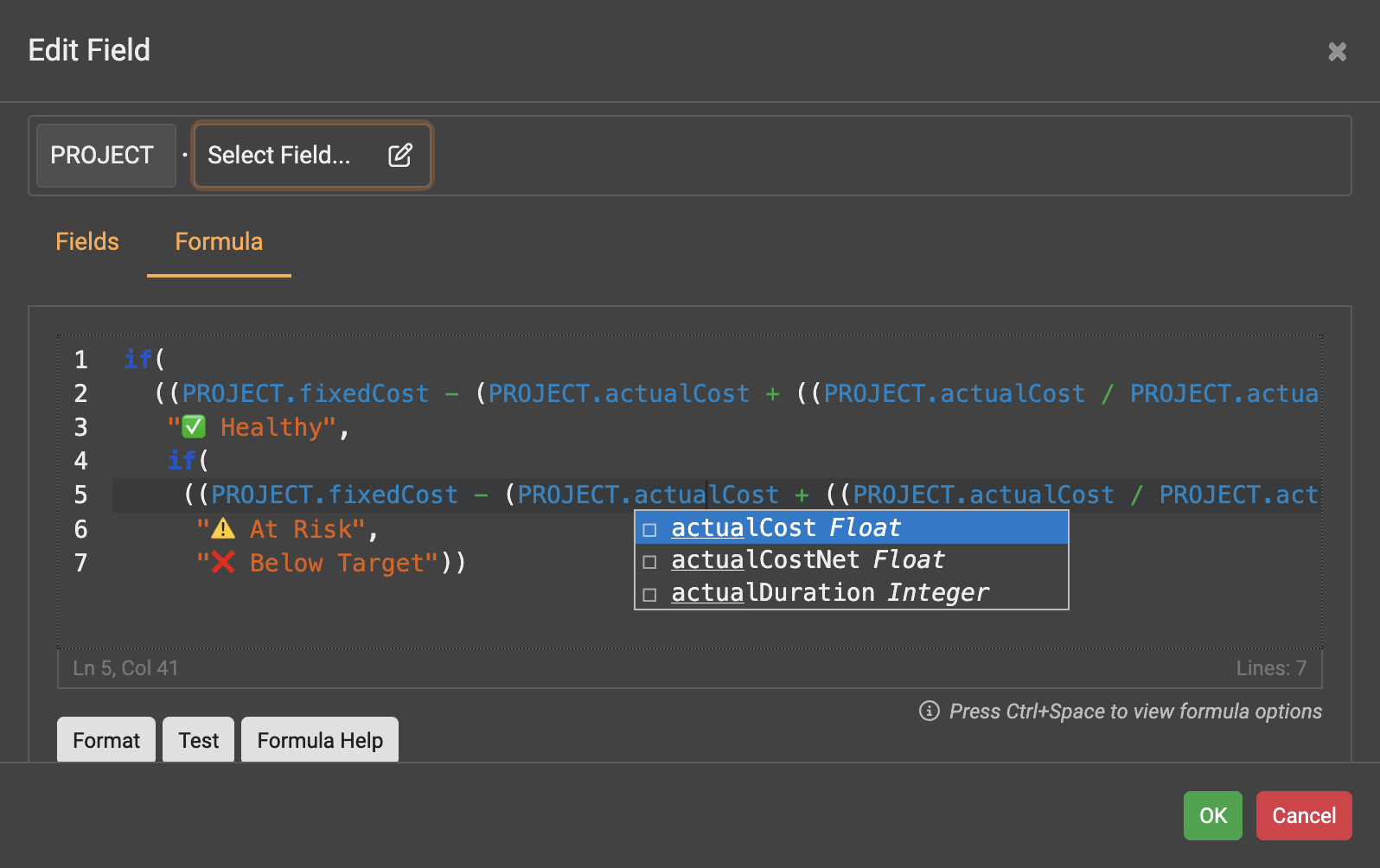Screen dimensions: 1380x868
Task: Confirm with the OK button
Action: click(1213, 815)
